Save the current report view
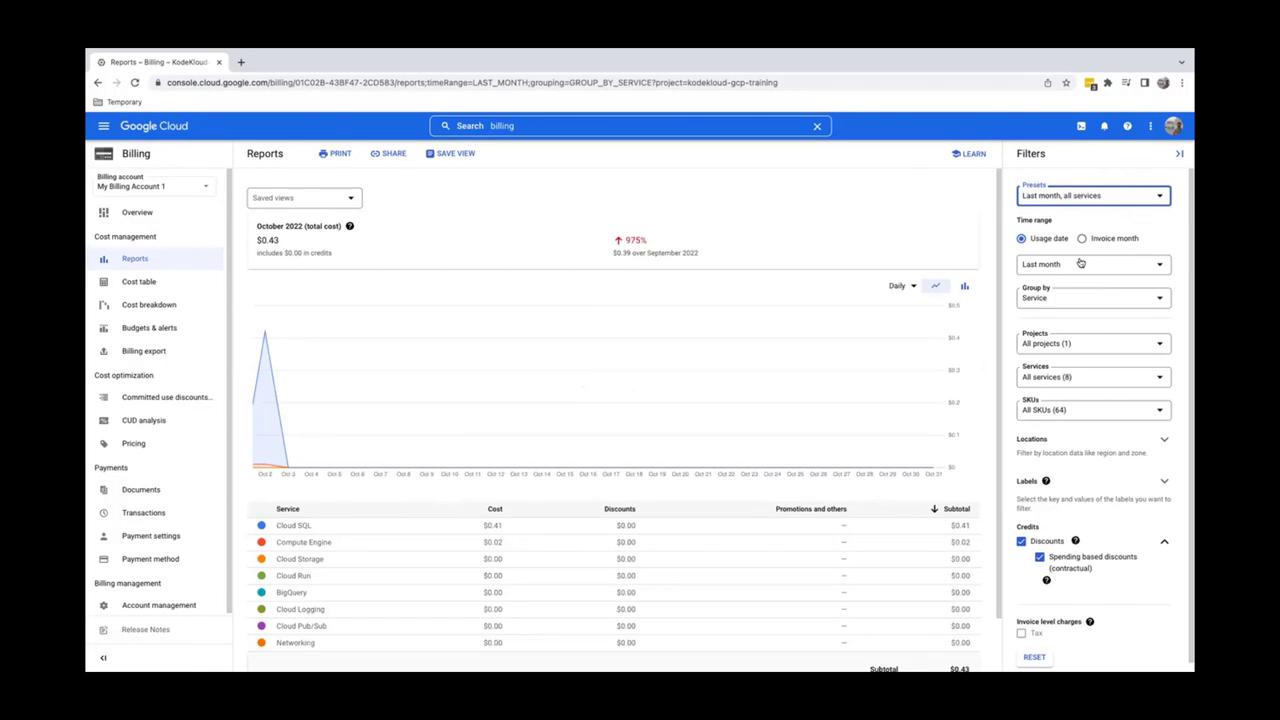This screenshot has width=1280, height=720. [x=450, y=154]
